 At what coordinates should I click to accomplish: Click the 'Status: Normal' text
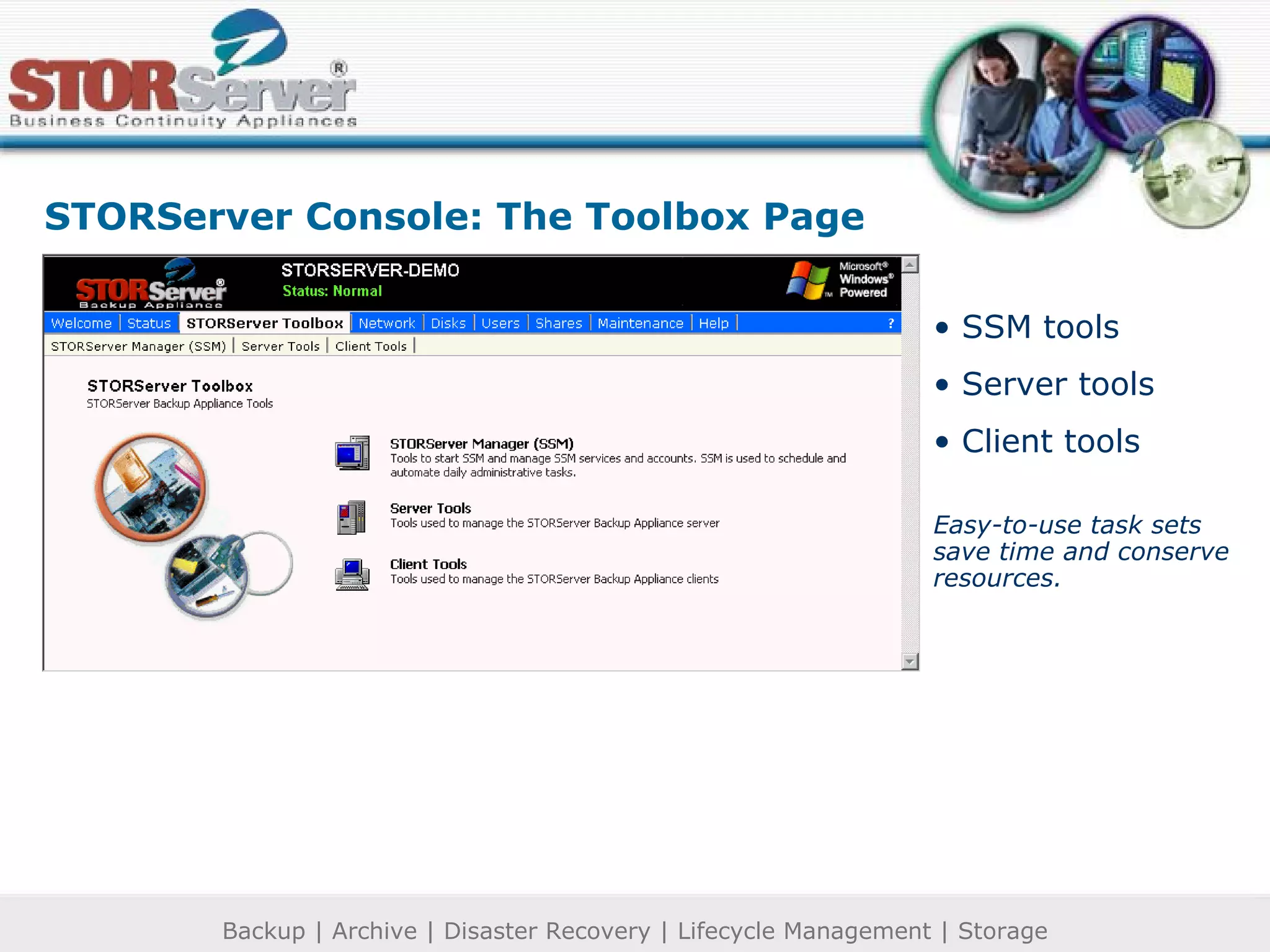[x=332, y=291]
